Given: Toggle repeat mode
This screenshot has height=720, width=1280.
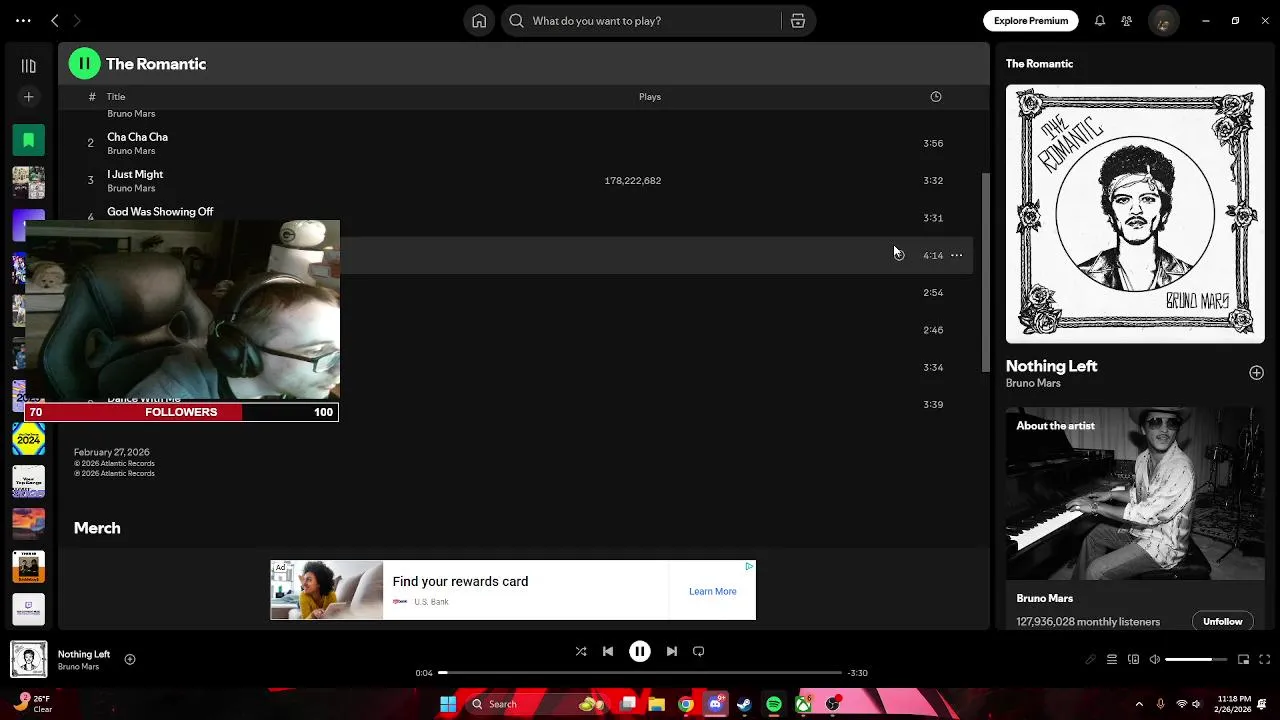Looking at the screenshot, I should (699, 651).
